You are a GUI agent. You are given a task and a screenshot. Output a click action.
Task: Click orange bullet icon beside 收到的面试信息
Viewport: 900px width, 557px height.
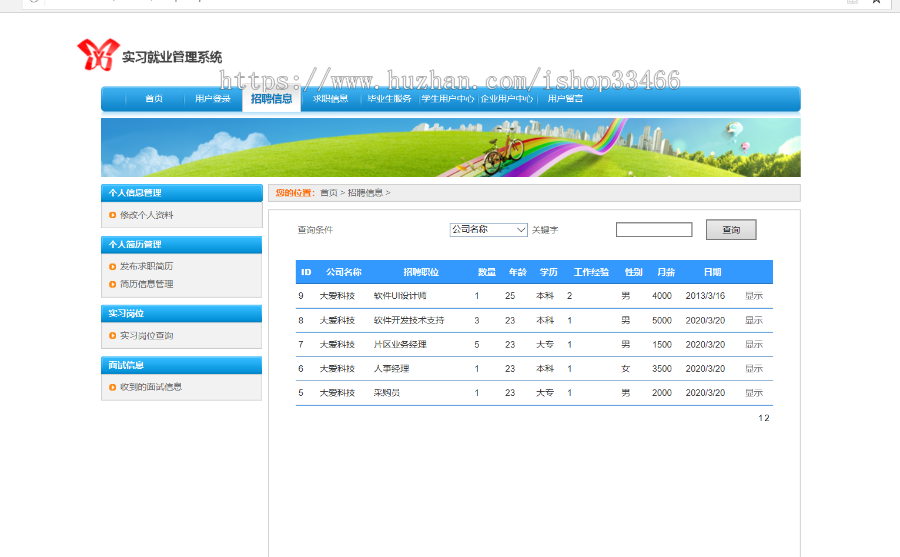(112, 387)
